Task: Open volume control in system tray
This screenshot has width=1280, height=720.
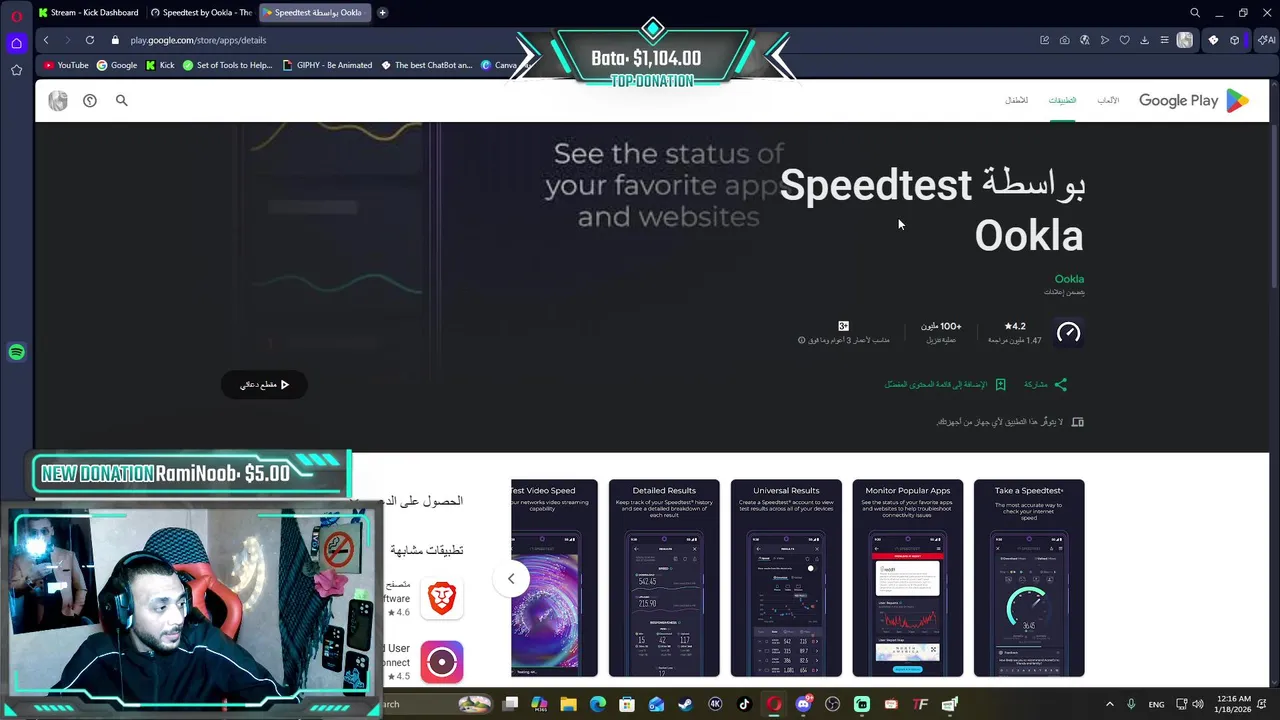Action: pyautogui.click(x=1198, y=704)
